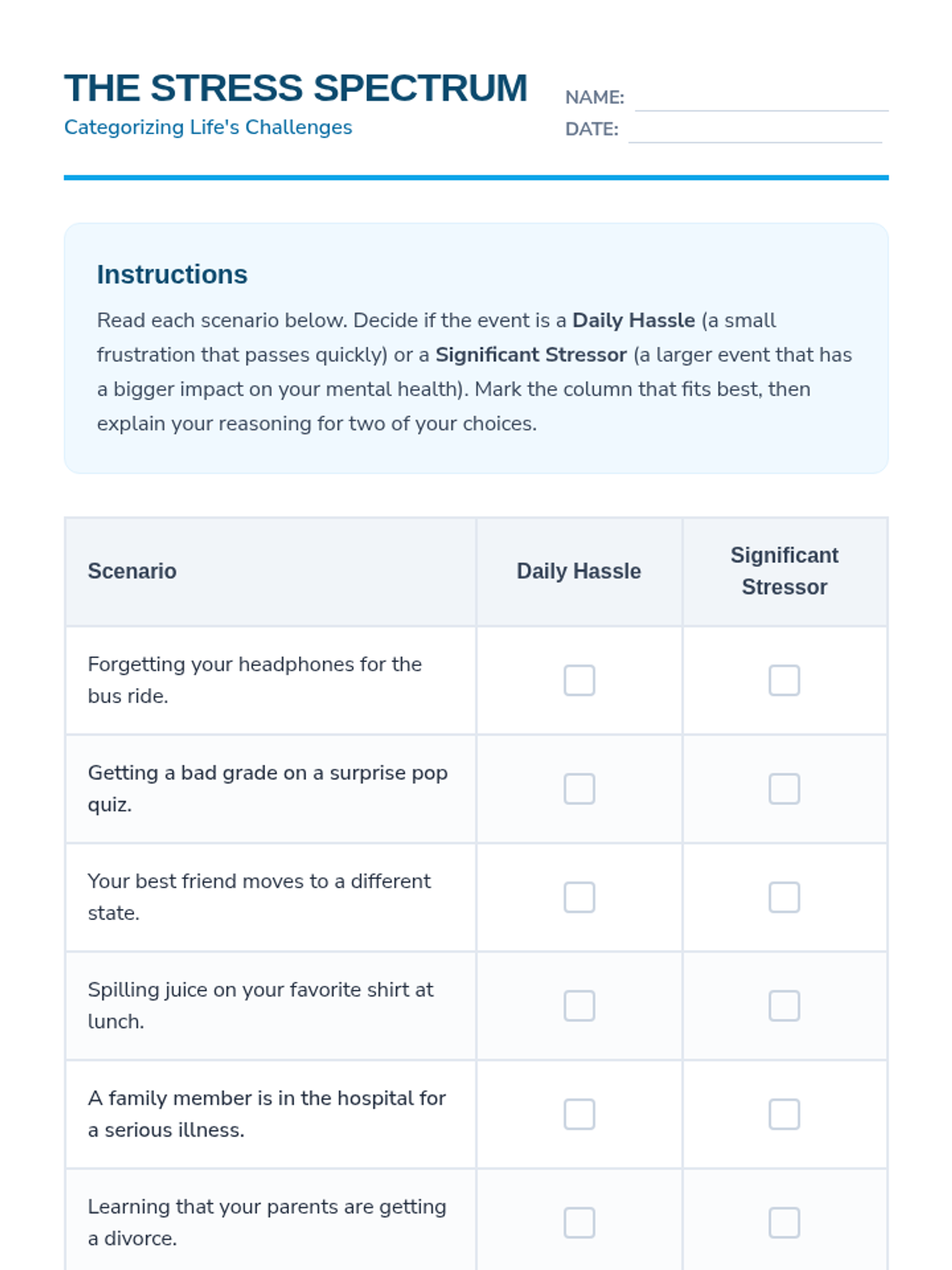Click the Categorizing Life's Challenges subtitle
This screenshot has width=952, height=1270.
208,127
